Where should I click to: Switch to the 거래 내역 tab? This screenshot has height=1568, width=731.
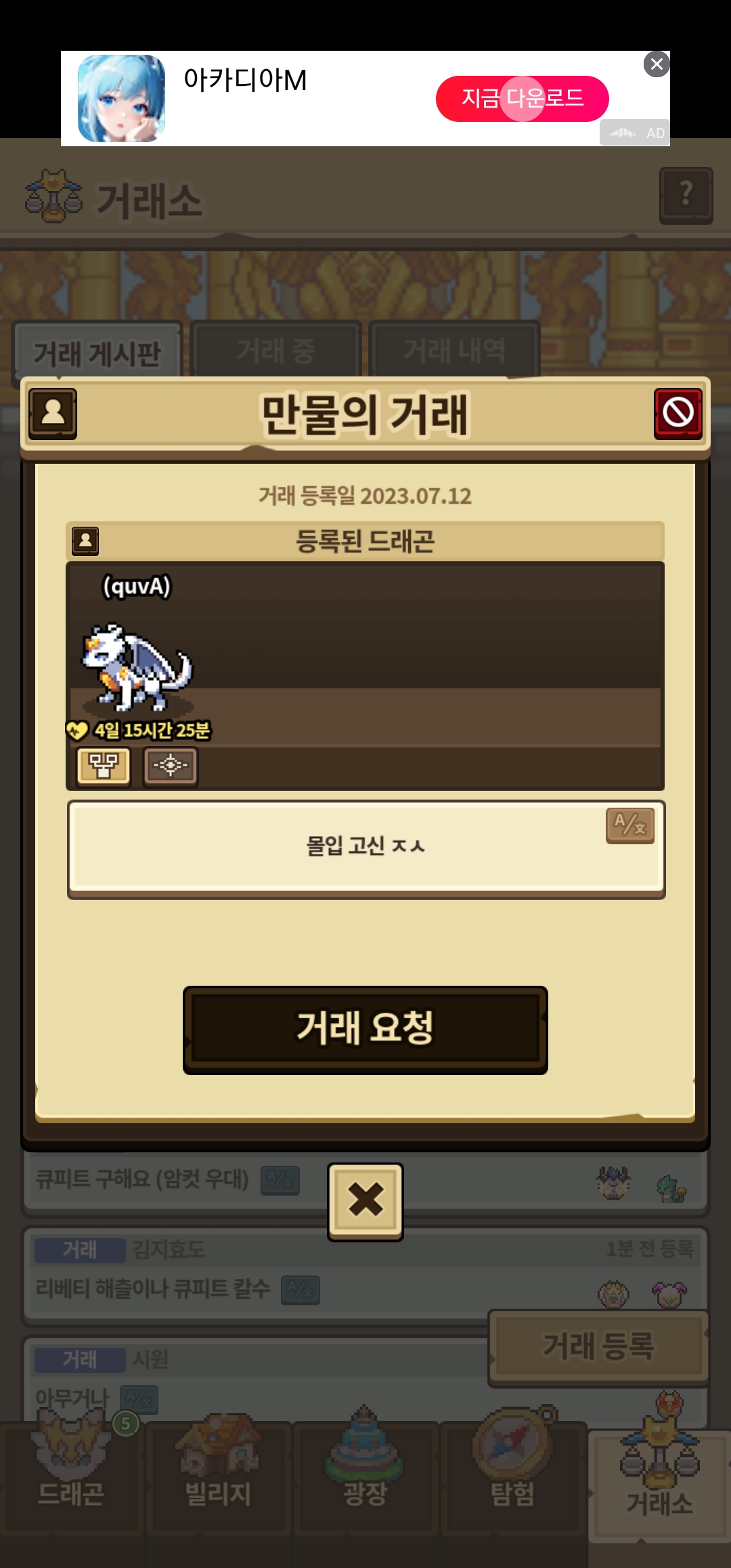point(454,351)
